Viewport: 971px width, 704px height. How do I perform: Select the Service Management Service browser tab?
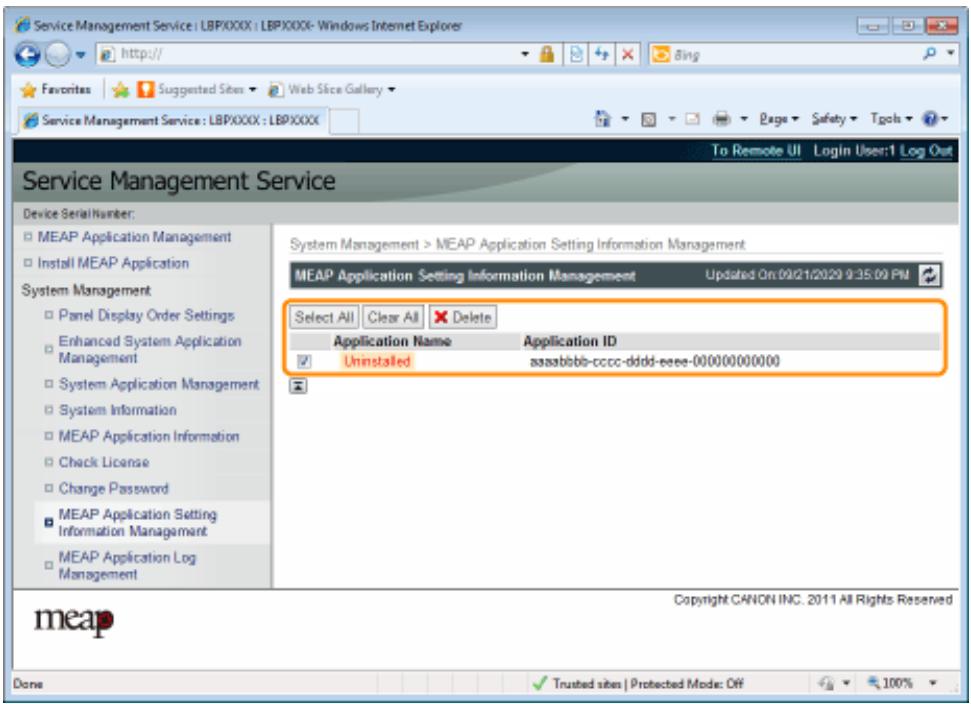pos(172,120)
